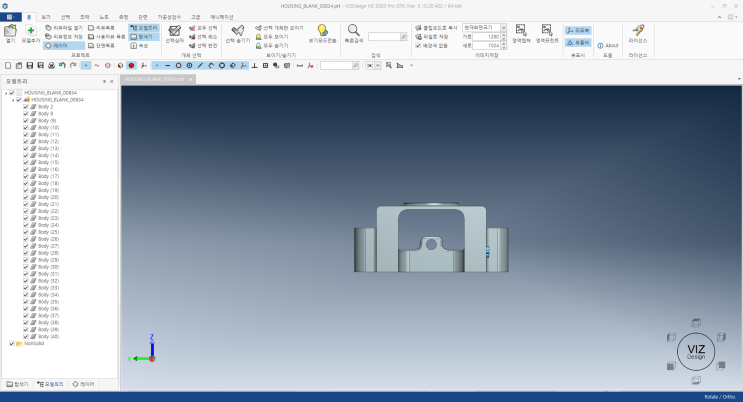Screen dimensions: 743x402
Task: Close the HOUSING_BLANK_00834.prt document tab
Action: [x=190, y=79]
